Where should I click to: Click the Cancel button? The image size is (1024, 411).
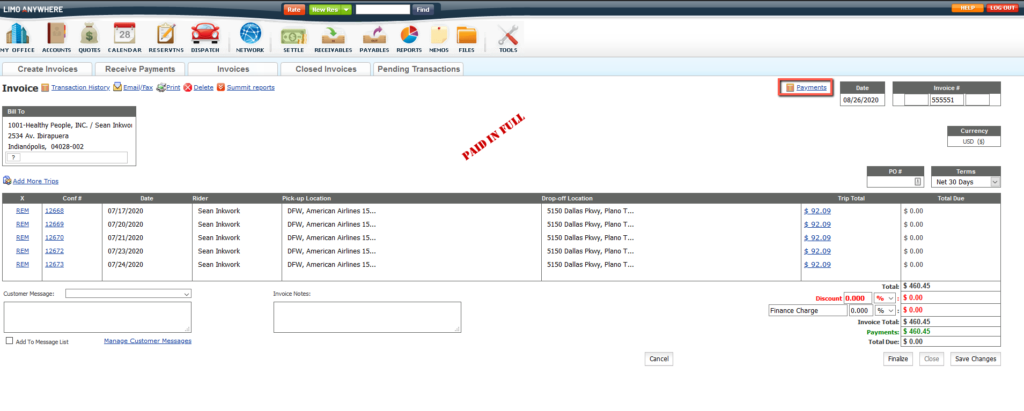(x=659, y=359)
